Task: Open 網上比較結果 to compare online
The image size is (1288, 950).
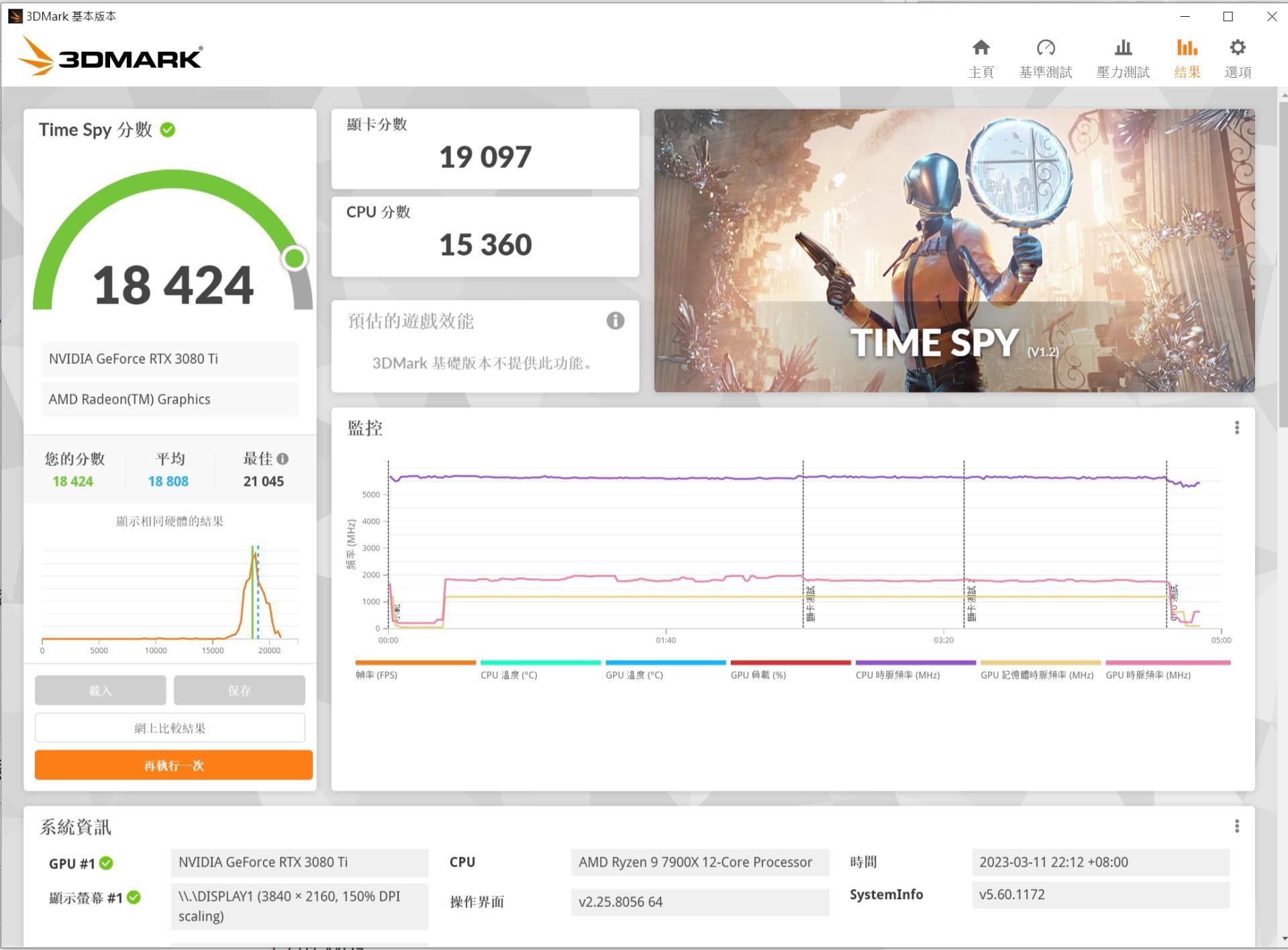Action: [169, 728]
